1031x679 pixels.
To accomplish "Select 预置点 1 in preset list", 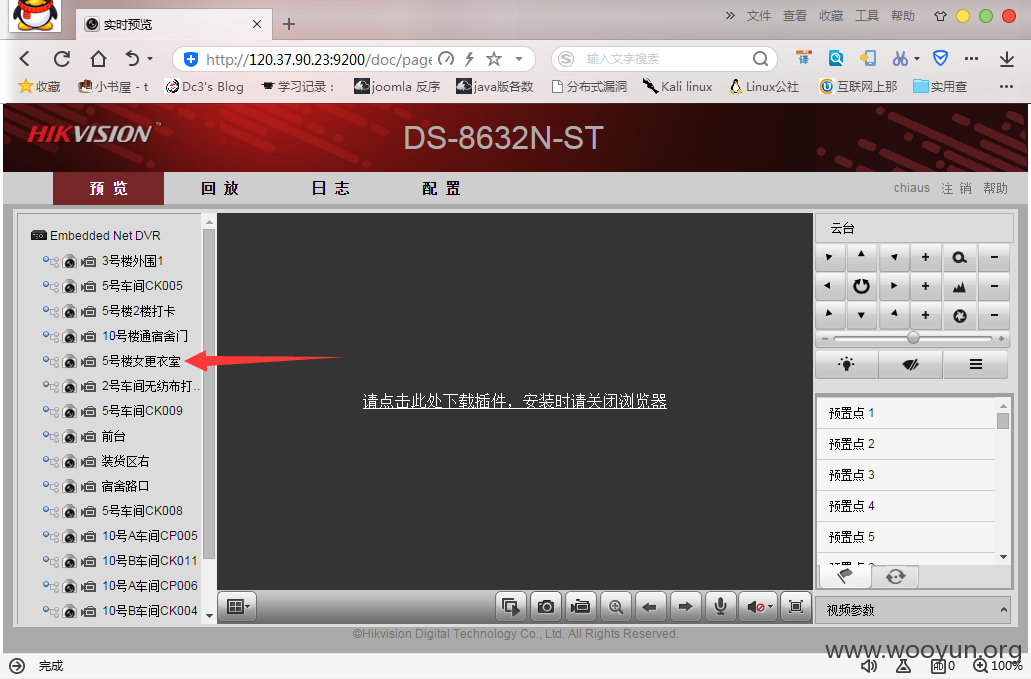I will (x=906, y=413).
